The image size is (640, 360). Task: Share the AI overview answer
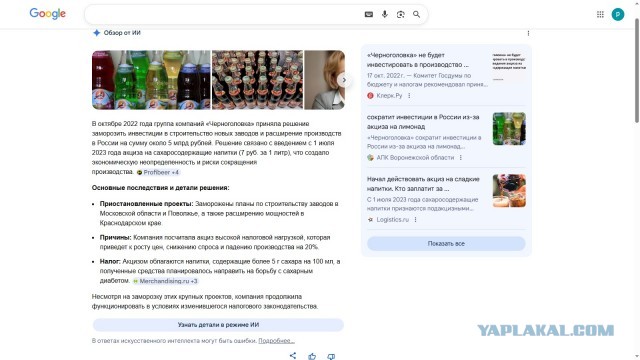pyautogui.click(x=293, y=356)
